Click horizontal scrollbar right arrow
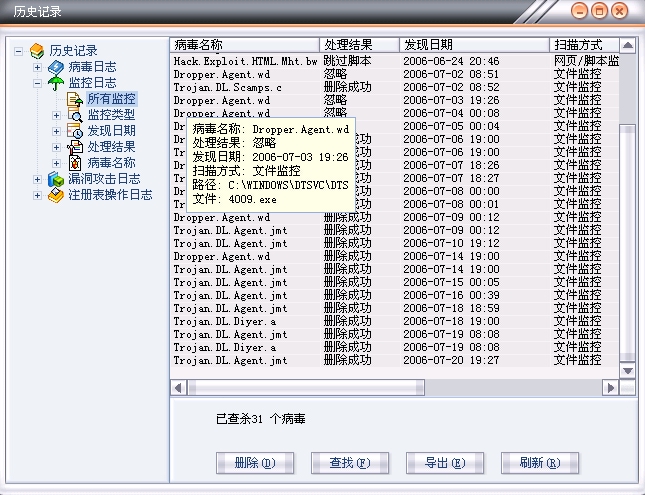The width and height of the screenshot is (645, 495). coord(610,388)
